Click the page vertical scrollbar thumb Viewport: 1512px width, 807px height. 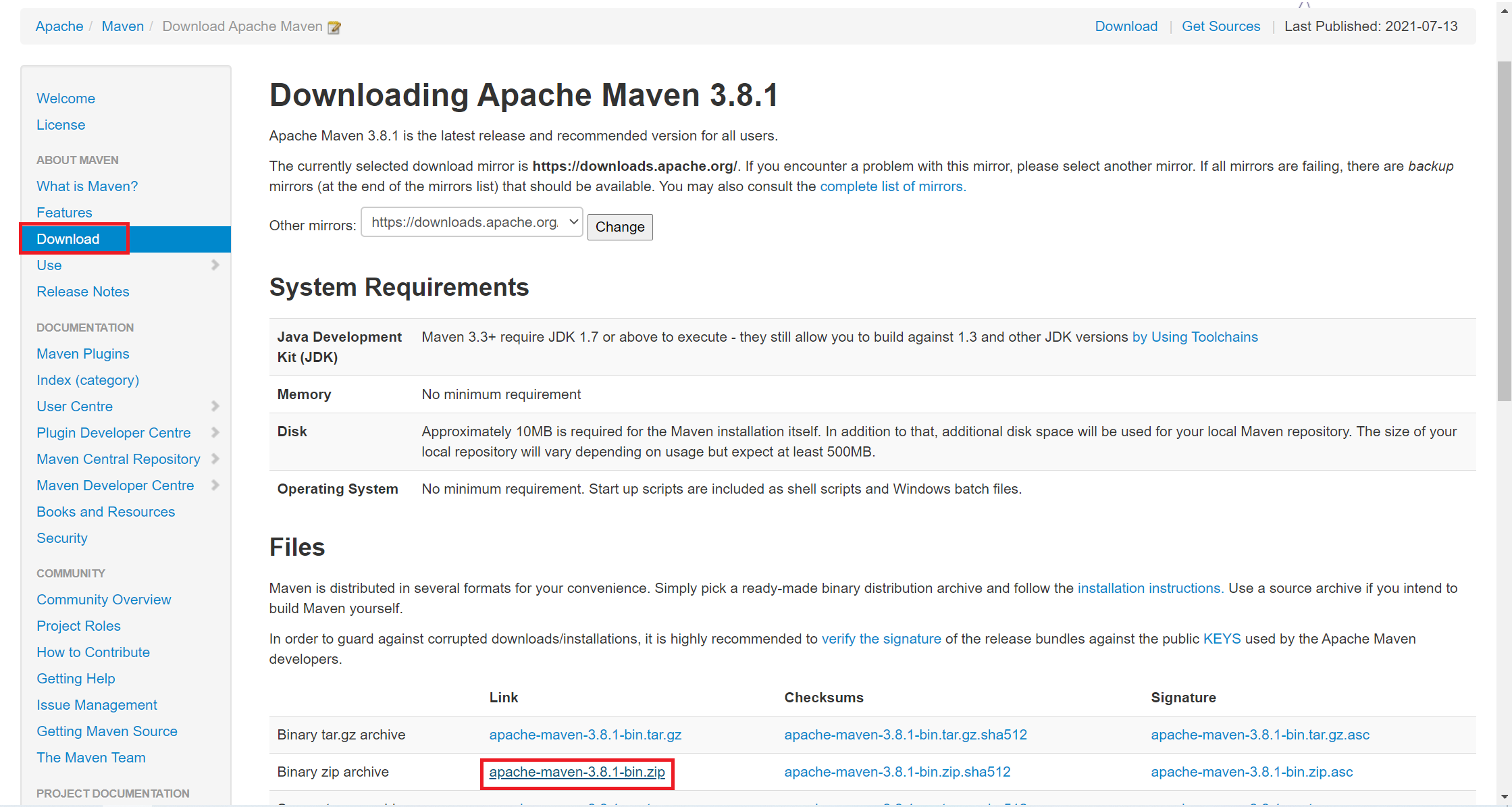click(x=1504, y=230)
